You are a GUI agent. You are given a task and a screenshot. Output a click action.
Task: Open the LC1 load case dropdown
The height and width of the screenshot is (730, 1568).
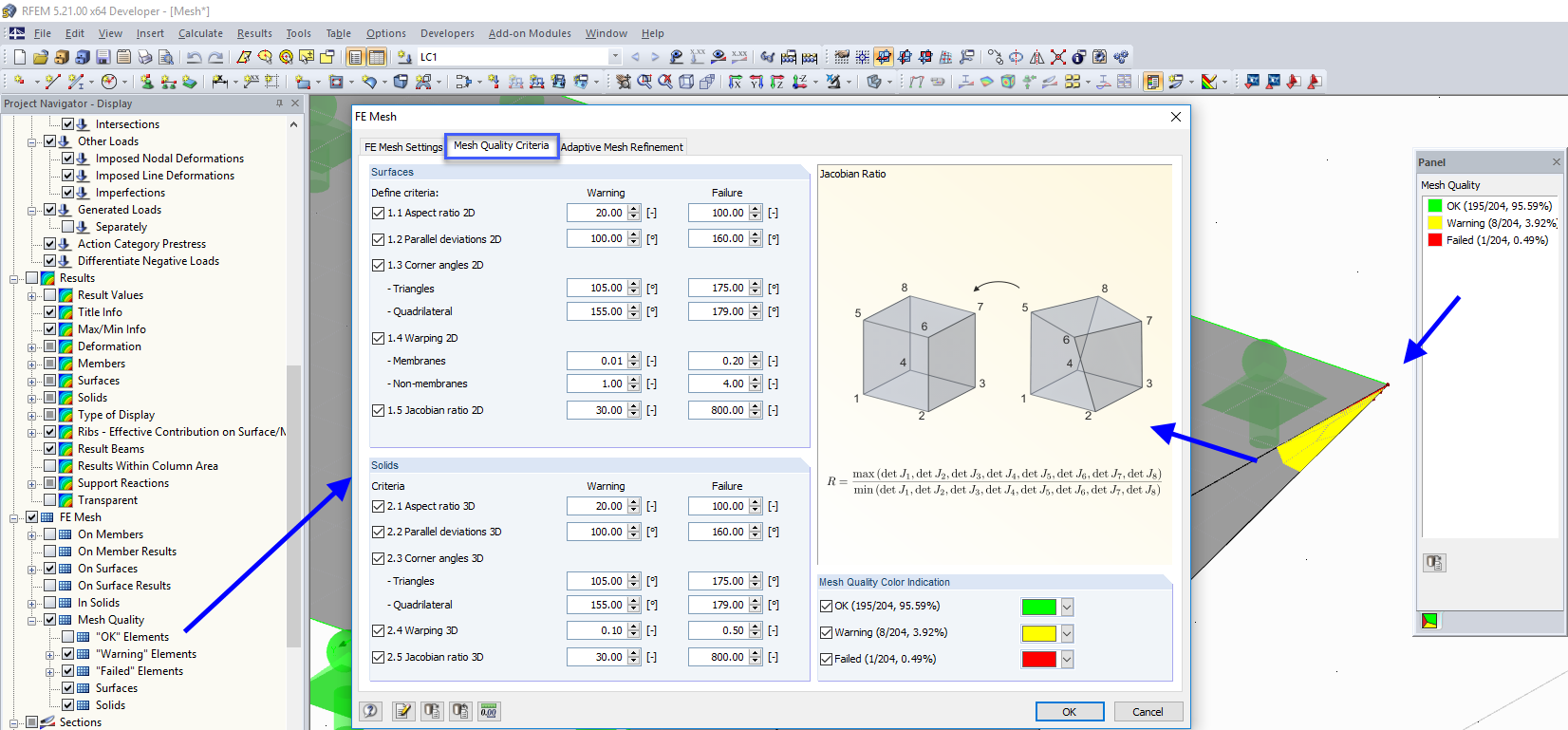[x=614, y=57]
